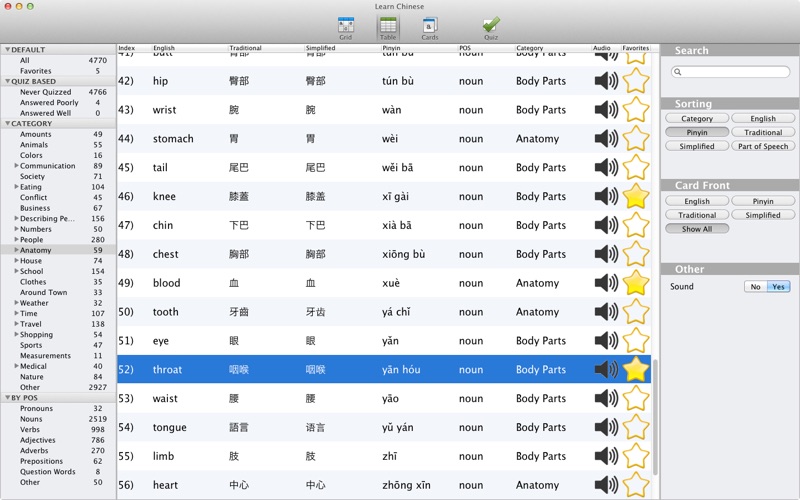Sort words by English button
The image size is (800, 500).
click(x=763, y=118)
